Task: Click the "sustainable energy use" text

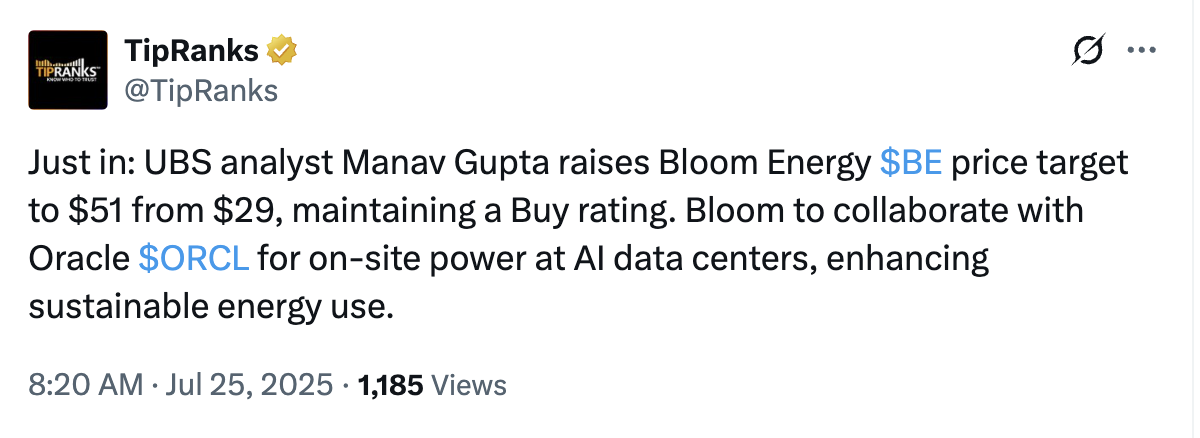Action: coord(207,307)
